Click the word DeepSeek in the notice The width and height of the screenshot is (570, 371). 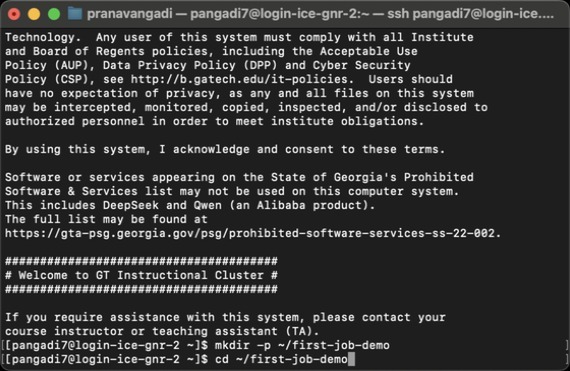(x=131, y=205)
